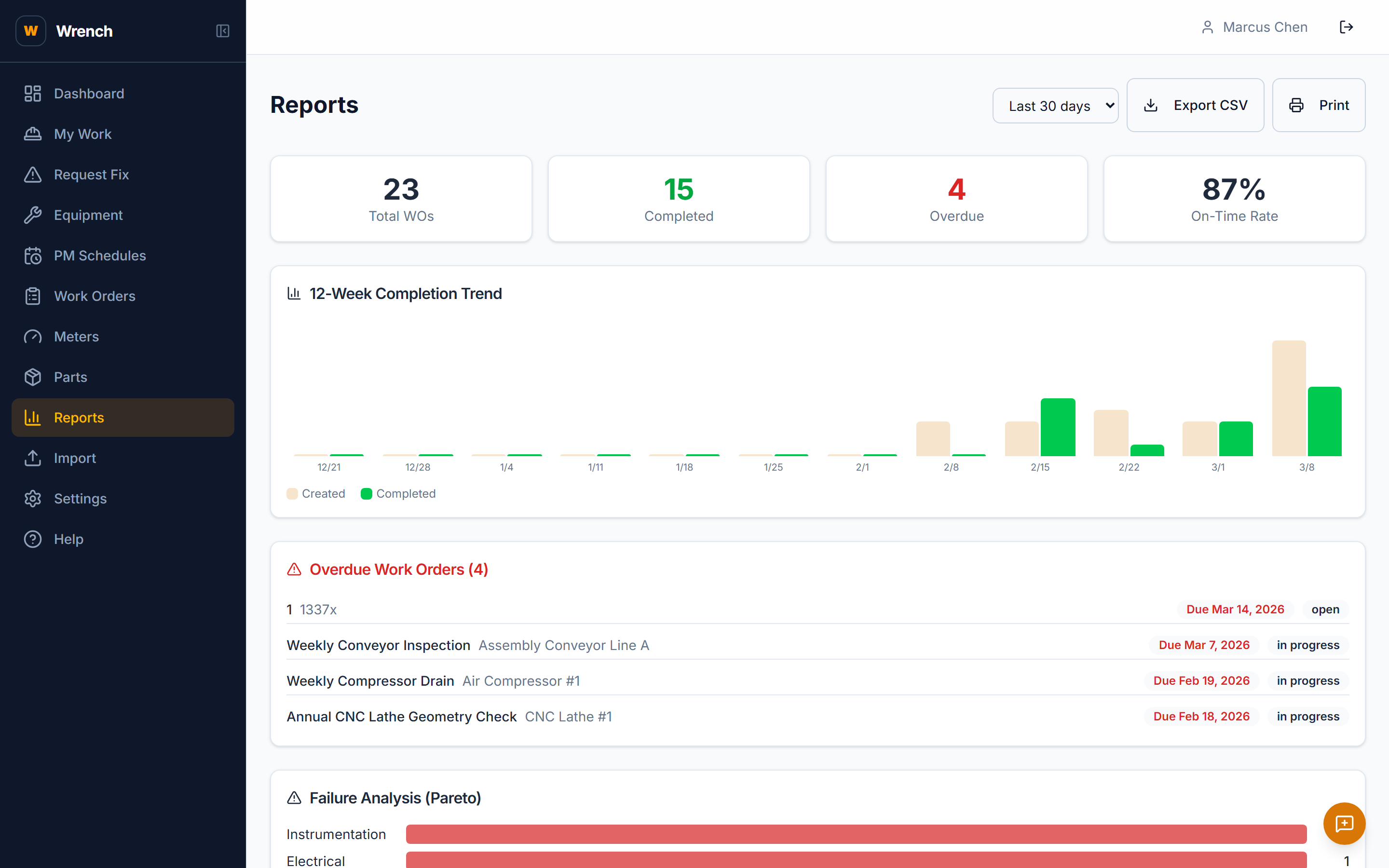
Task: Collapse the sidebar using the toggle icon
Action: pos(223,31)
